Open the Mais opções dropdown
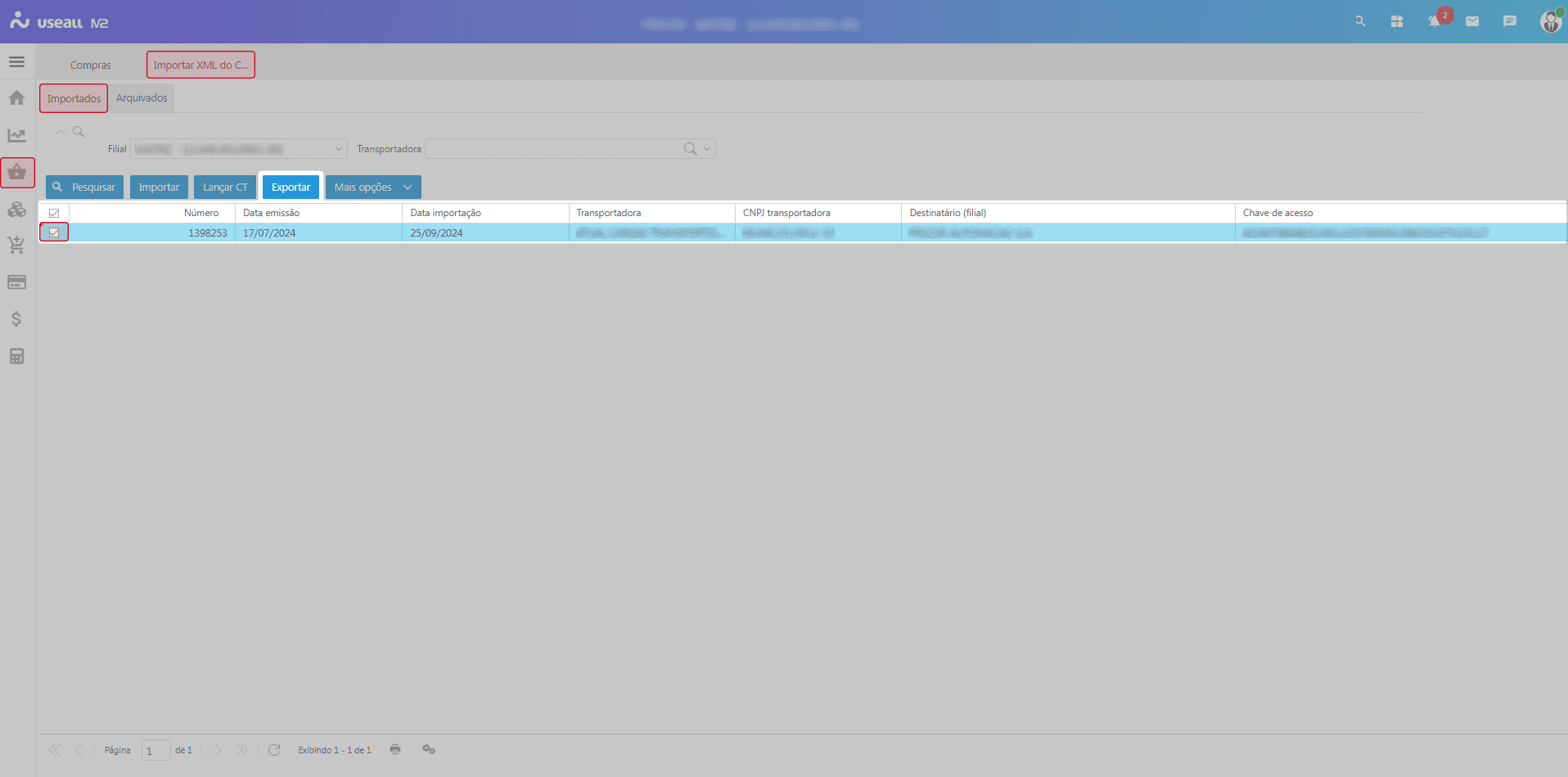This screenshot has height=777, width=1568. [x=373, y=187]
